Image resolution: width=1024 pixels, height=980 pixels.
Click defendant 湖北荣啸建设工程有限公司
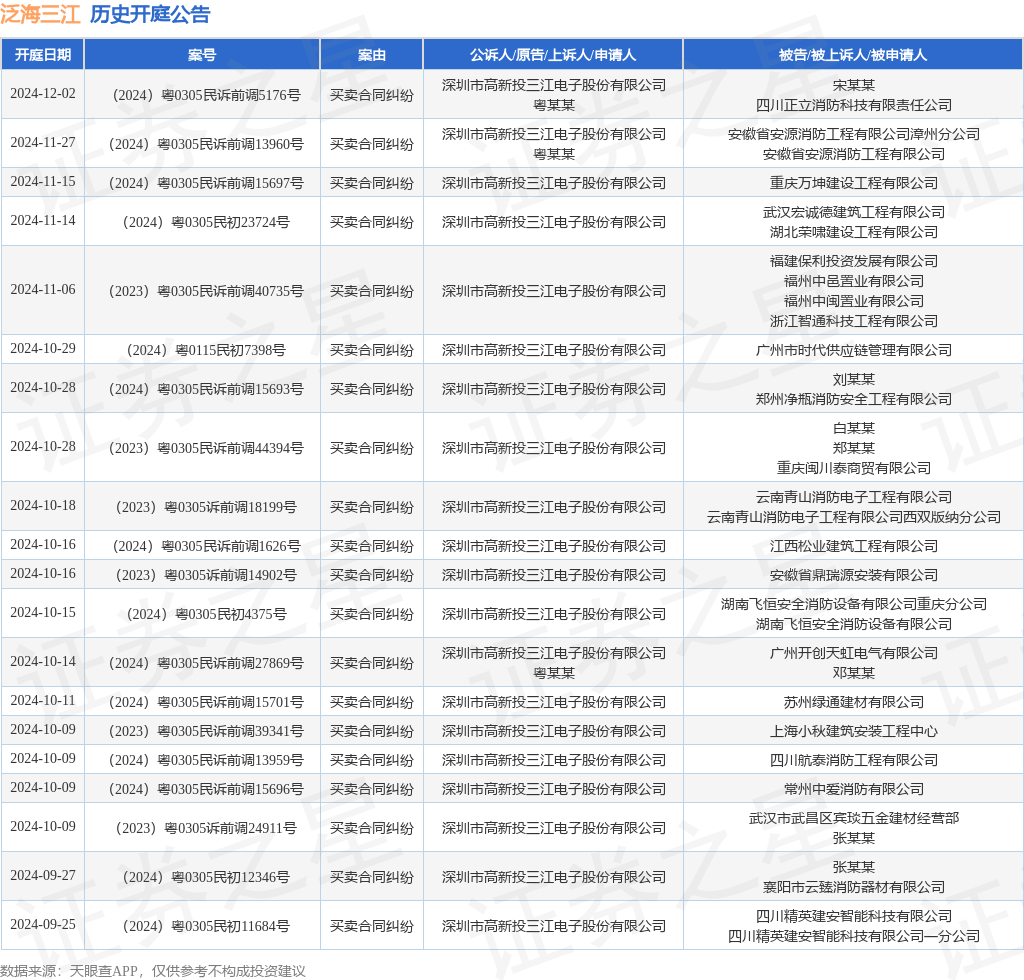(854, 232)
